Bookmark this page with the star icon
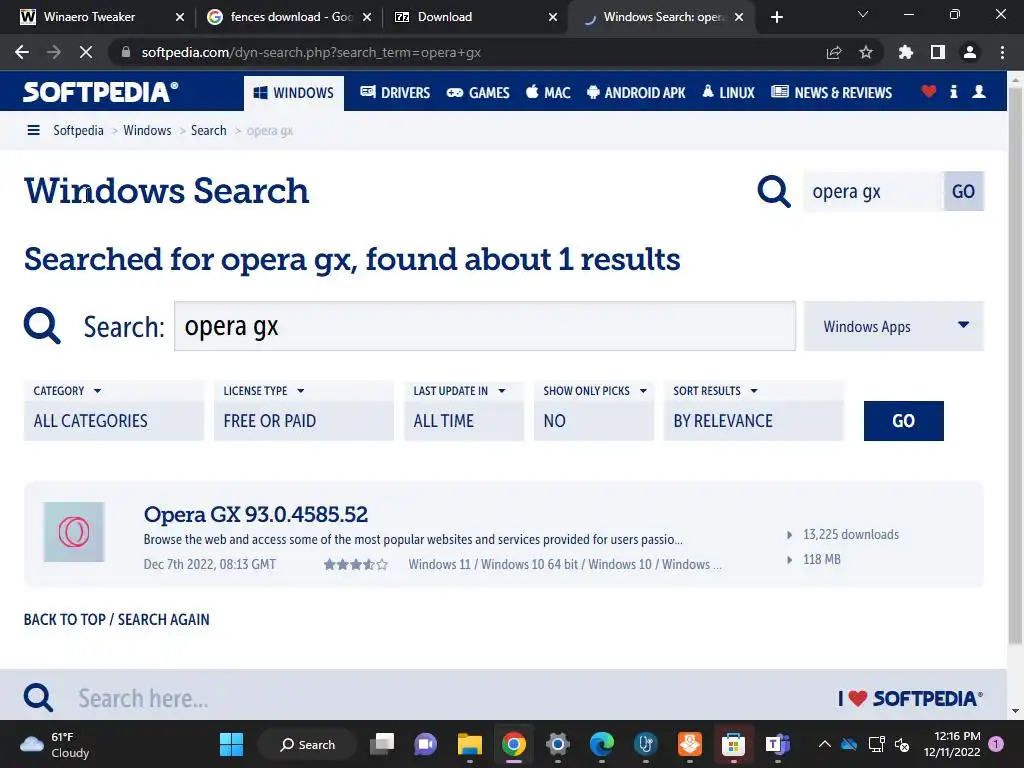 tap(866, 52)
